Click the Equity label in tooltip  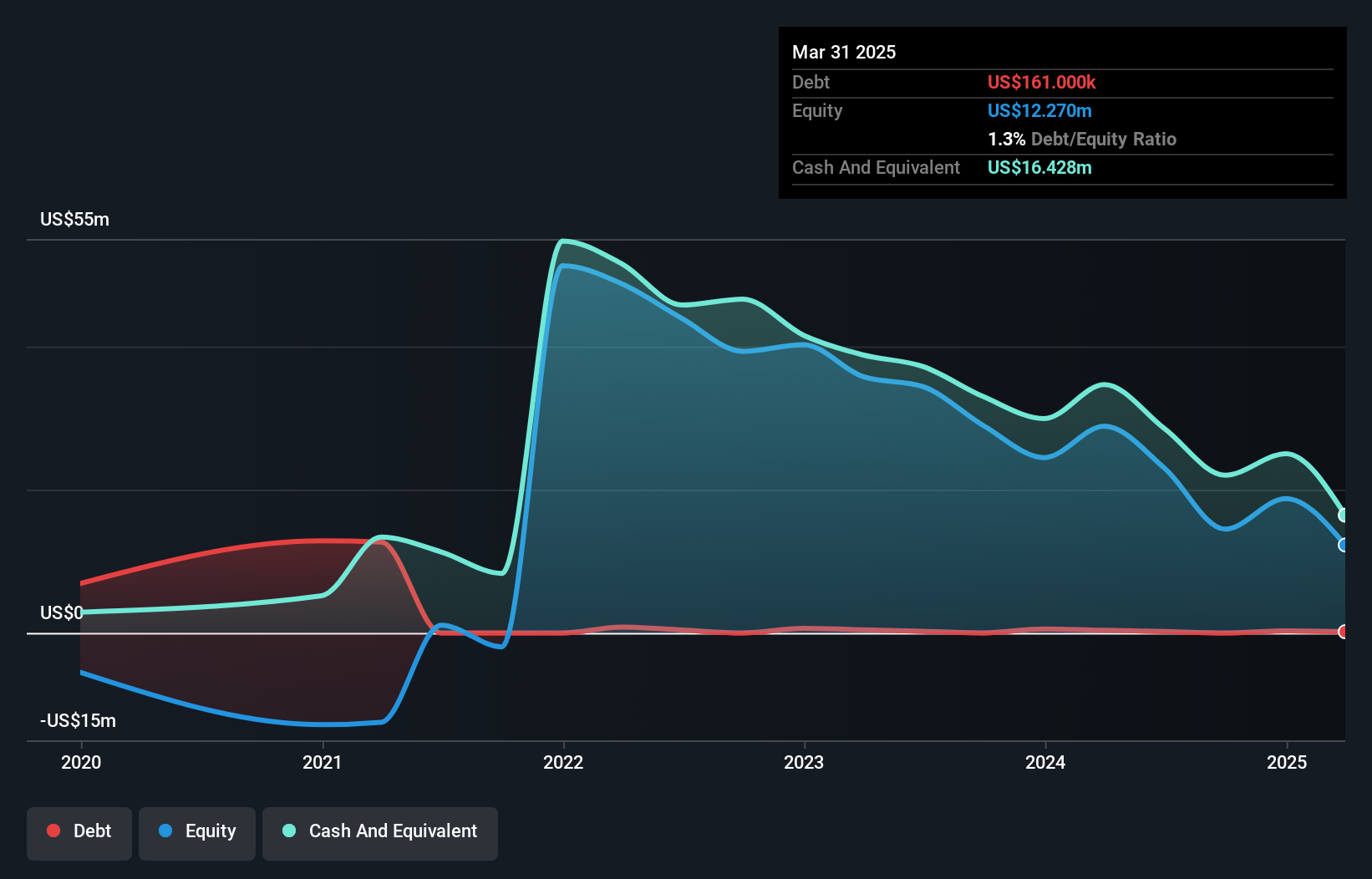pyautogui.click(x=817, y=111)
